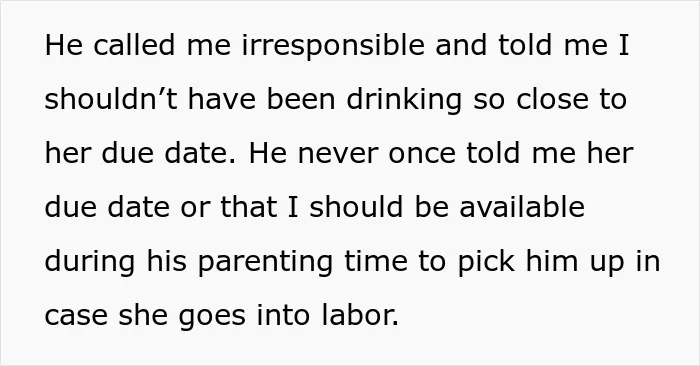
Task: Click on the word "parenting"
Action: point(265,263)
